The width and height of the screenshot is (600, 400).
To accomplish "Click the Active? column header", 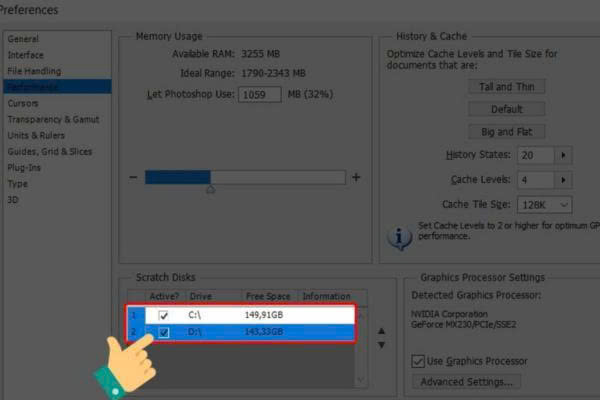I will 165,296.
